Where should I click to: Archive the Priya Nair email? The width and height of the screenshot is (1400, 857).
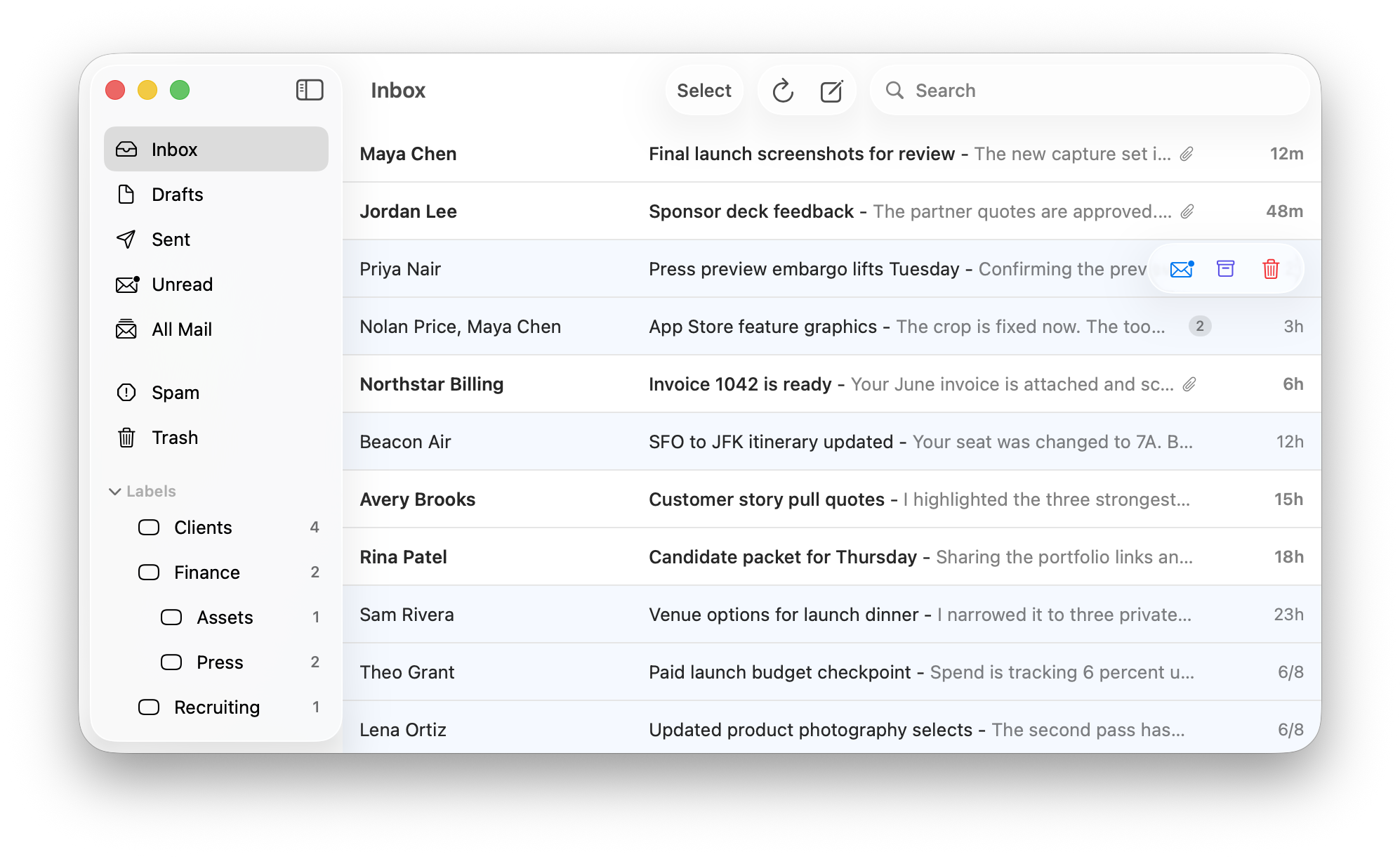coord(1226,269)
